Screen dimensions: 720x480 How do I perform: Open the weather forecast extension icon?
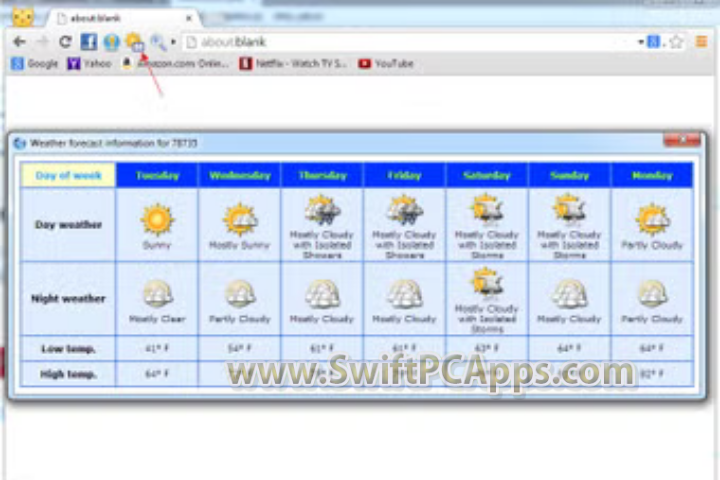(135, 42)
